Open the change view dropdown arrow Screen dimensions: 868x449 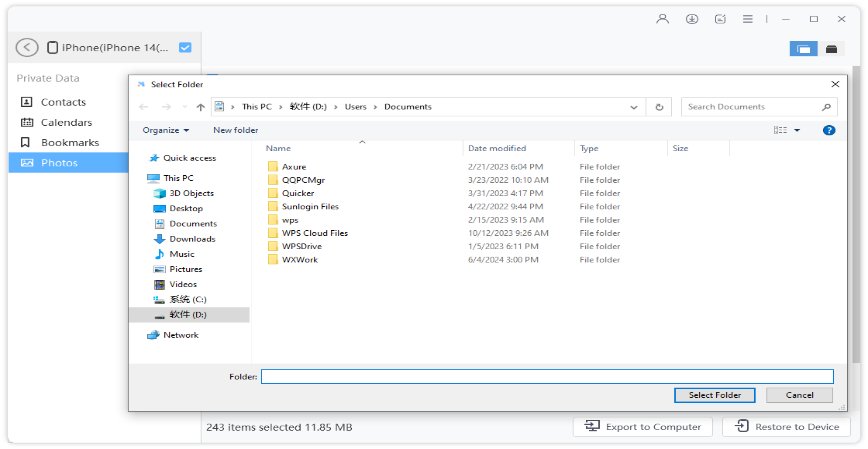point(797,130)
